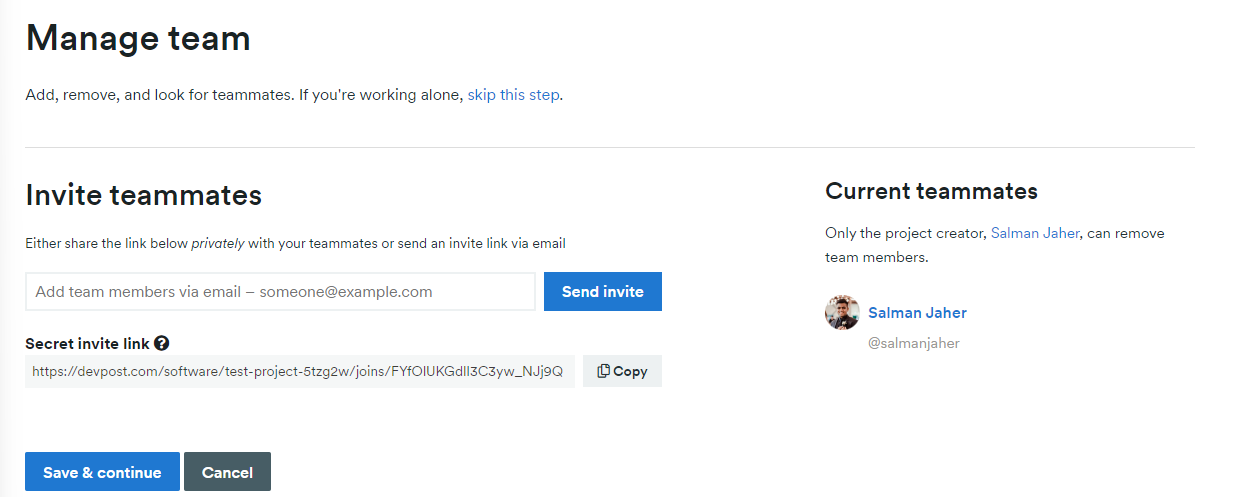Click the Invite teammates heading
1237x497 pixels.
tap(143, 194)
